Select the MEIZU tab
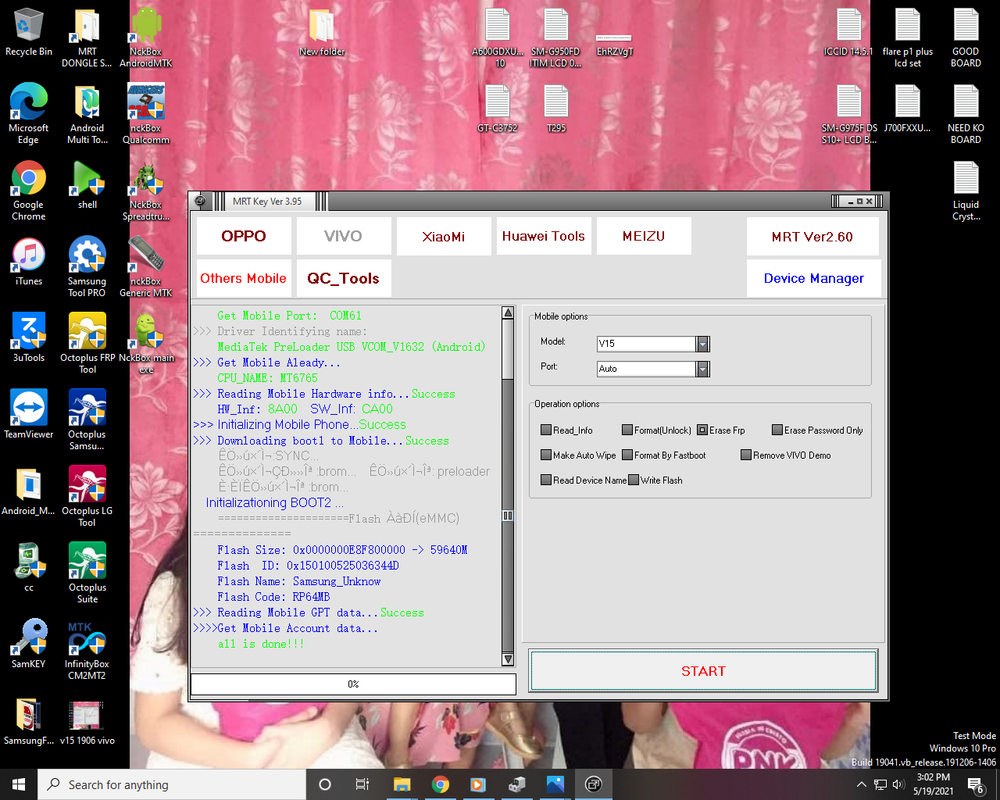Viewport: 1000px width, 800px height. pos(643,236)
